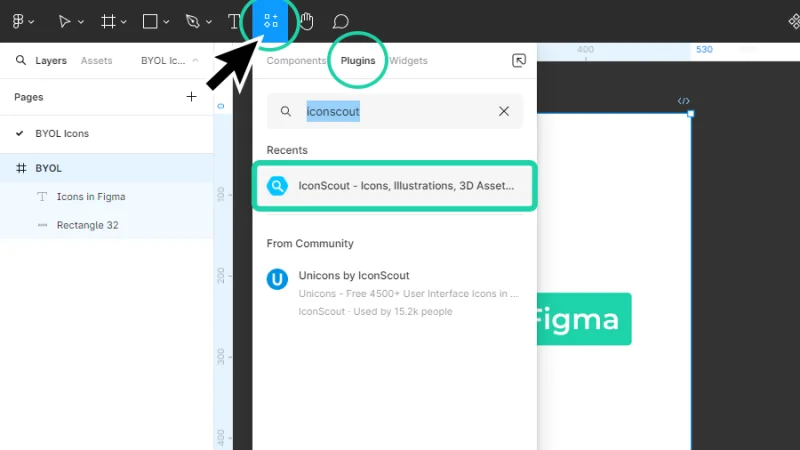Click the frame's top-right resize handle
800x450 pixels.
pos(691,114)
